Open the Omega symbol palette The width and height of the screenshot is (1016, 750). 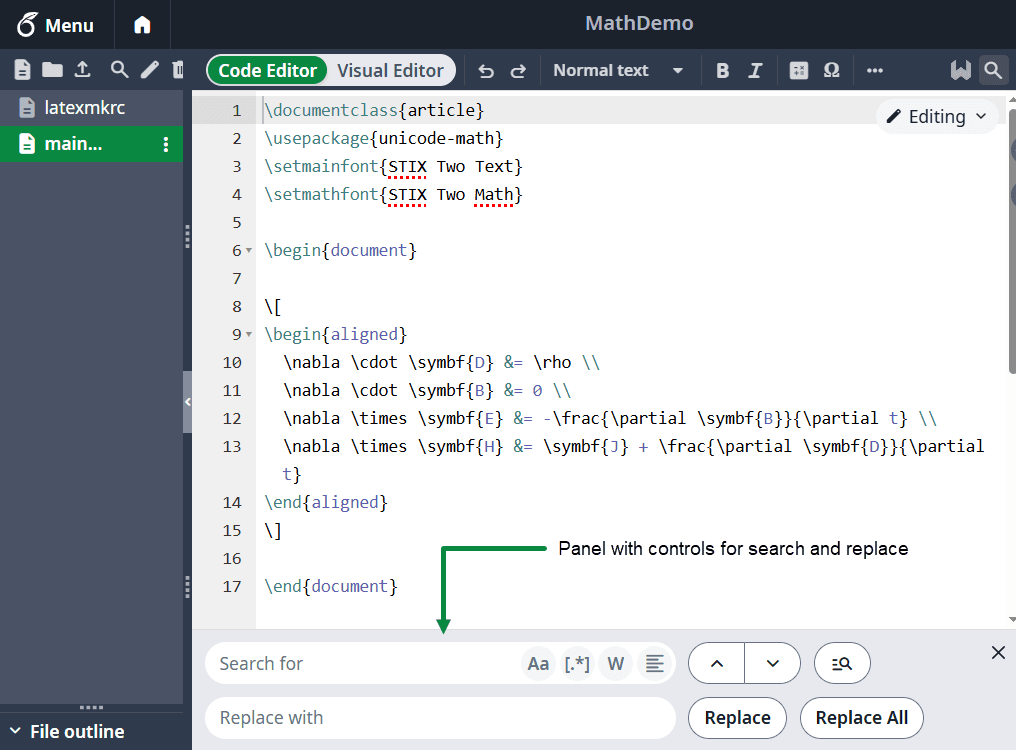pyautogui.click(x=831, y=71)
